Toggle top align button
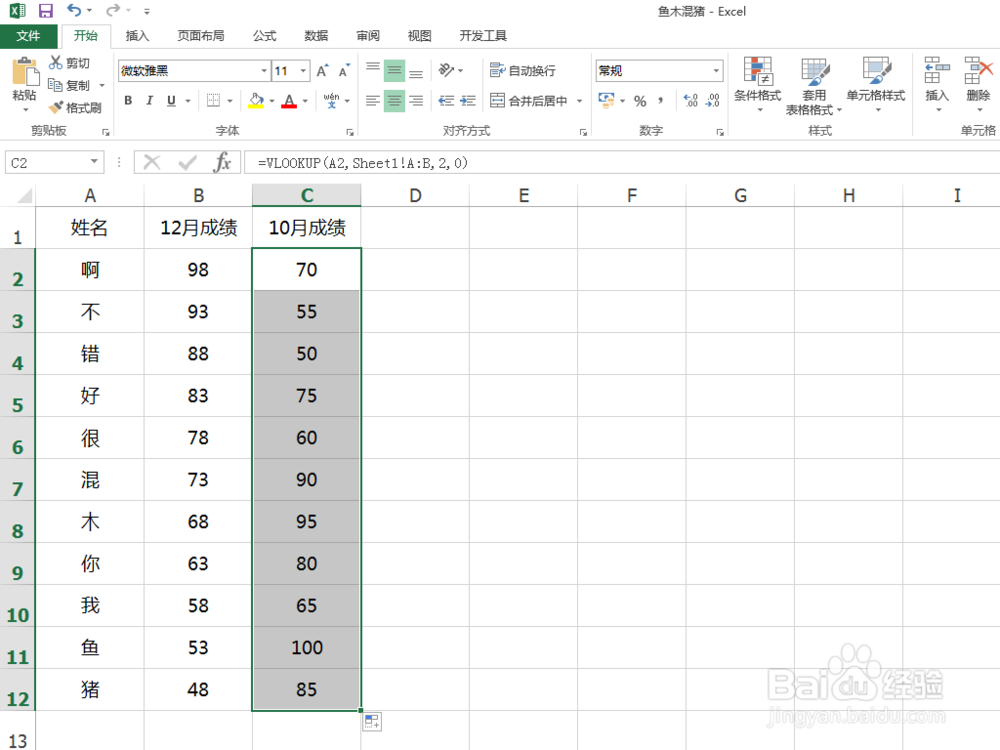The image size is (1000, 750). 372,70
